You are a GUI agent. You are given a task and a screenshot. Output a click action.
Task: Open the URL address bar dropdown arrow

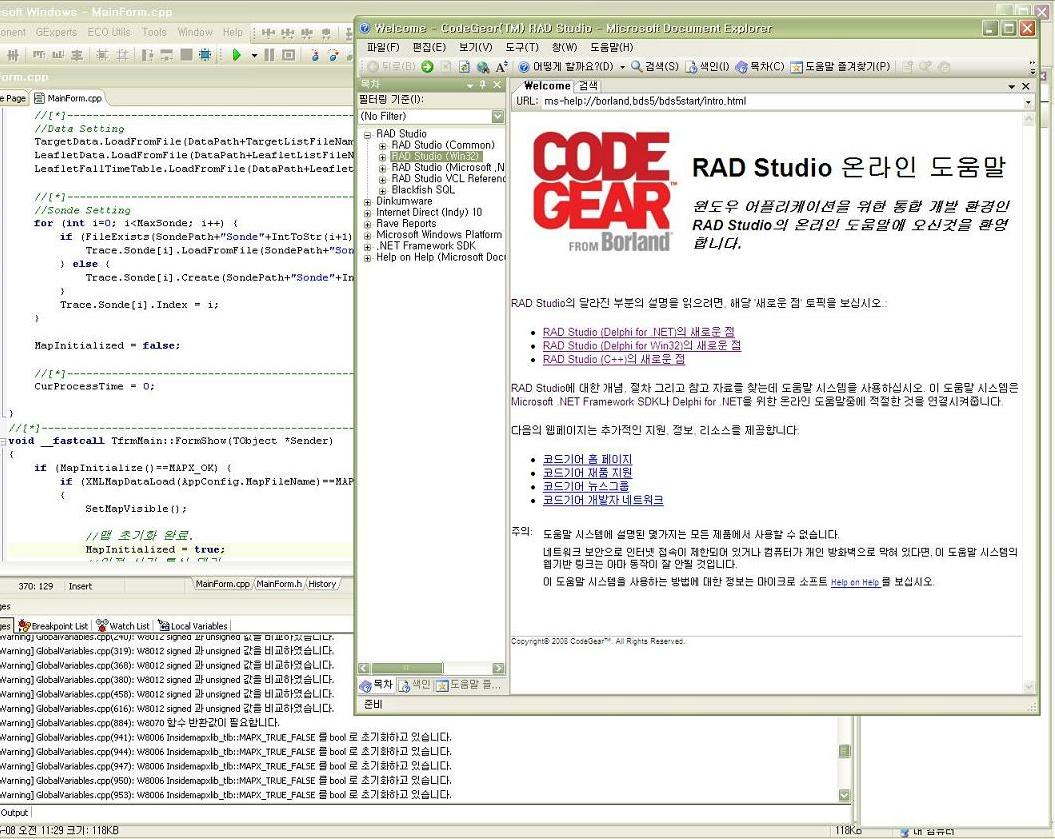pyautogui.click(x=1027, y=102)
